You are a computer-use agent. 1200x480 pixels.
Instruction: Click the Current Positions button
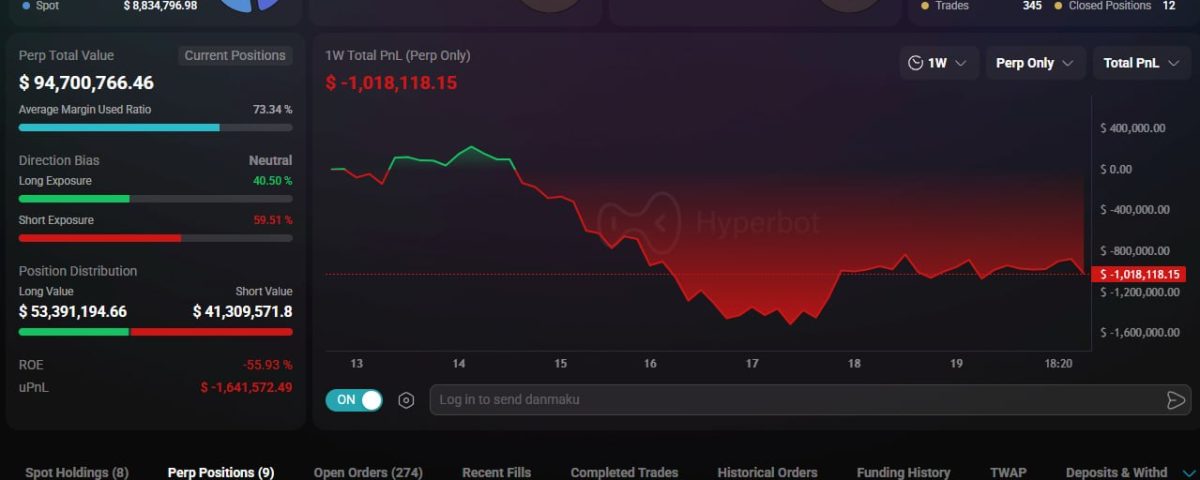(x=235, y=56)
